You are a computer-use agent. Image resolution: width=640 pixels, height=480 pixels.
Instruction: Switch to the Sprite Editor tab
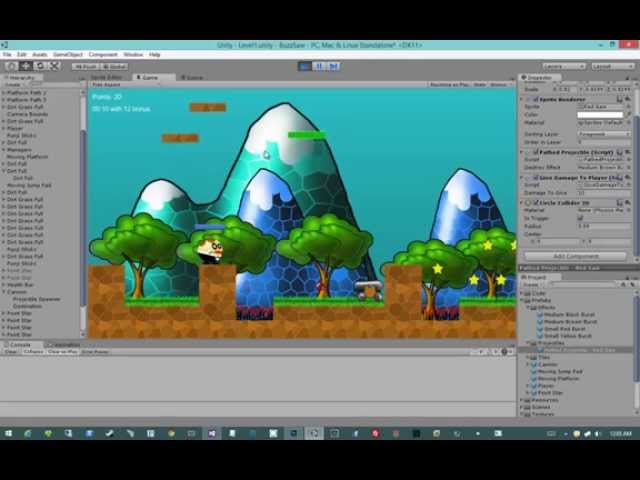coord(106,77)
